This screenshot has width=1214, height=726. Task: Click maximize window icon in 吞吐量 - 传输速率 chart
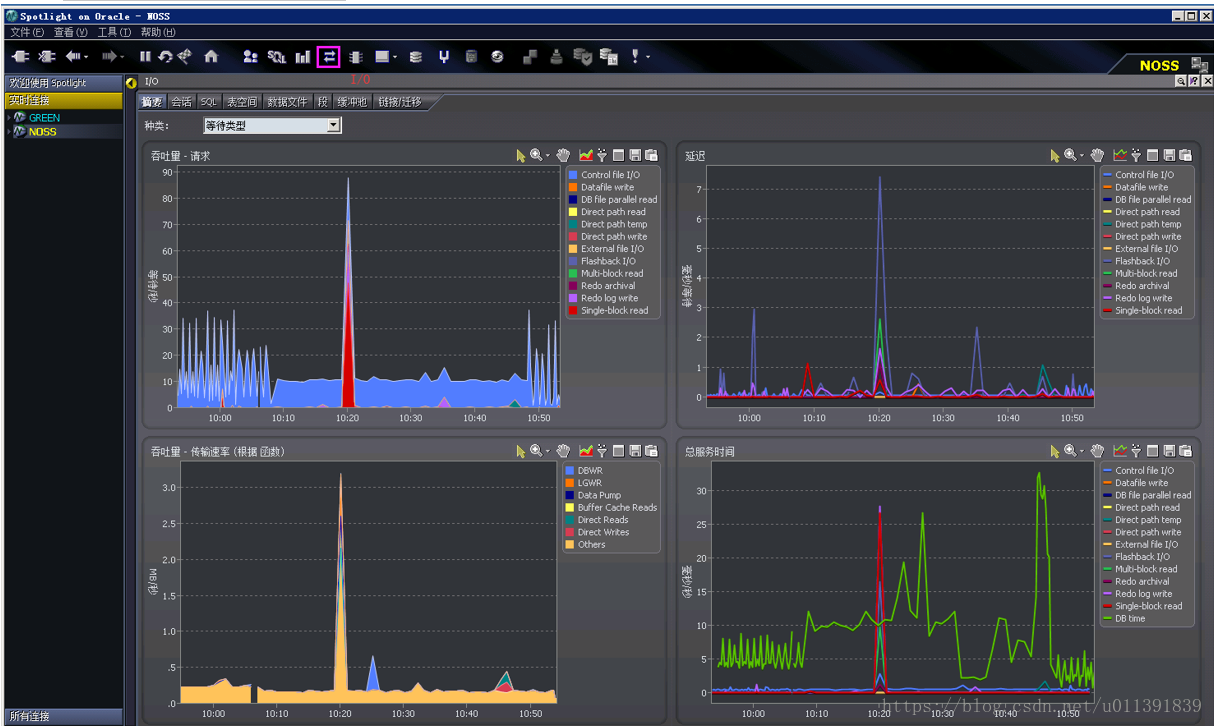pyautogui.click(x=618, y=451)
